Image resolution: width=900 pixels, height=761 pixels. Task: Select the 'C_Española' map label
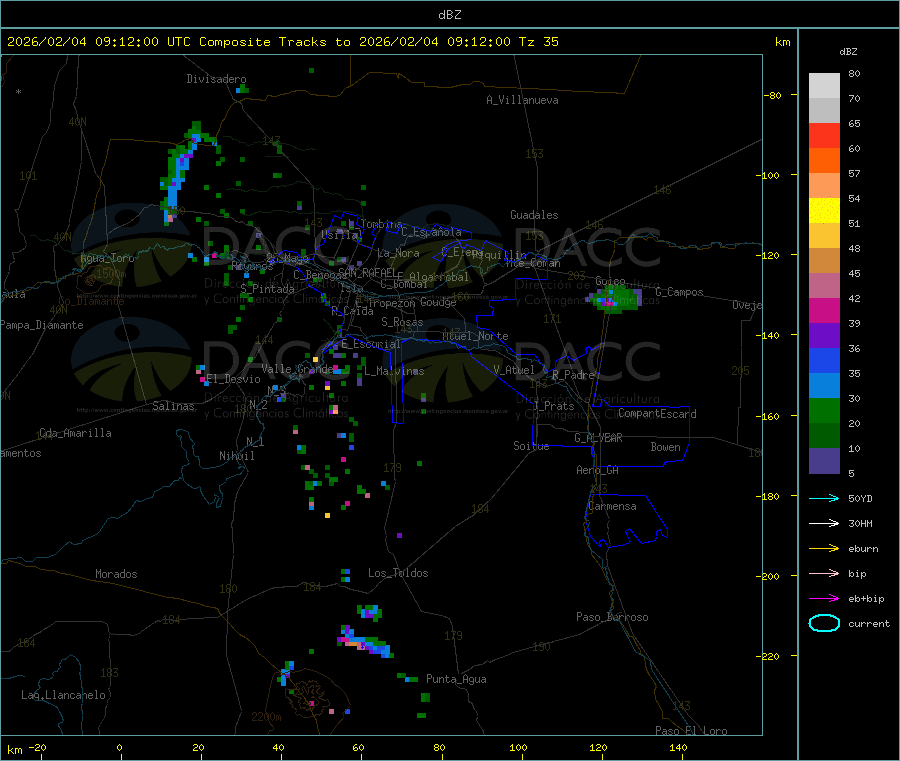tap(431, 232)
